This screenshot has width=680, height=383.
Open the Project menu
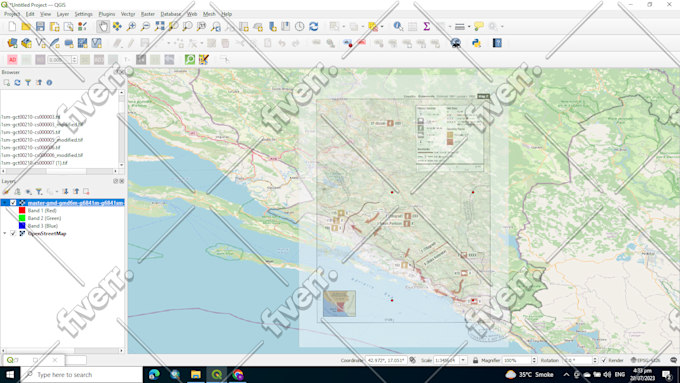pyautogui.click(x=12, y=14)
